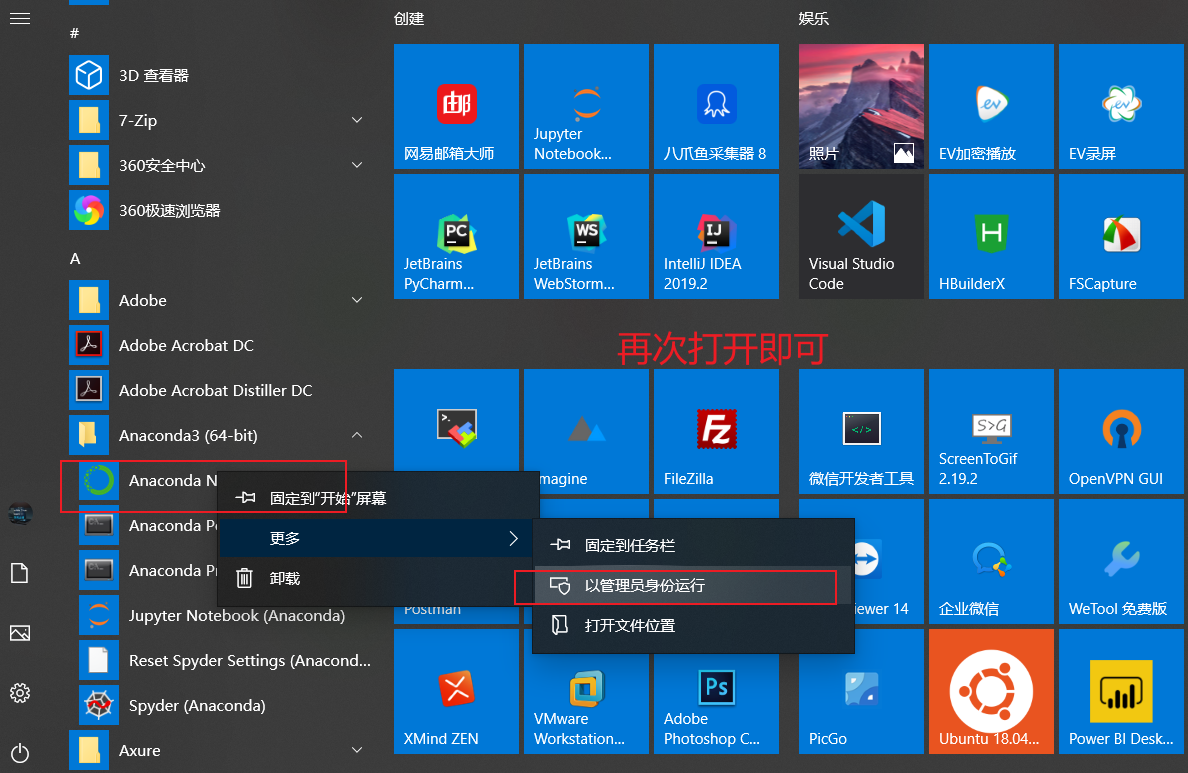This screenshot has width=1188, height=773.
Task: Open the XMind ZEN tile
Action: click(456, 691)
